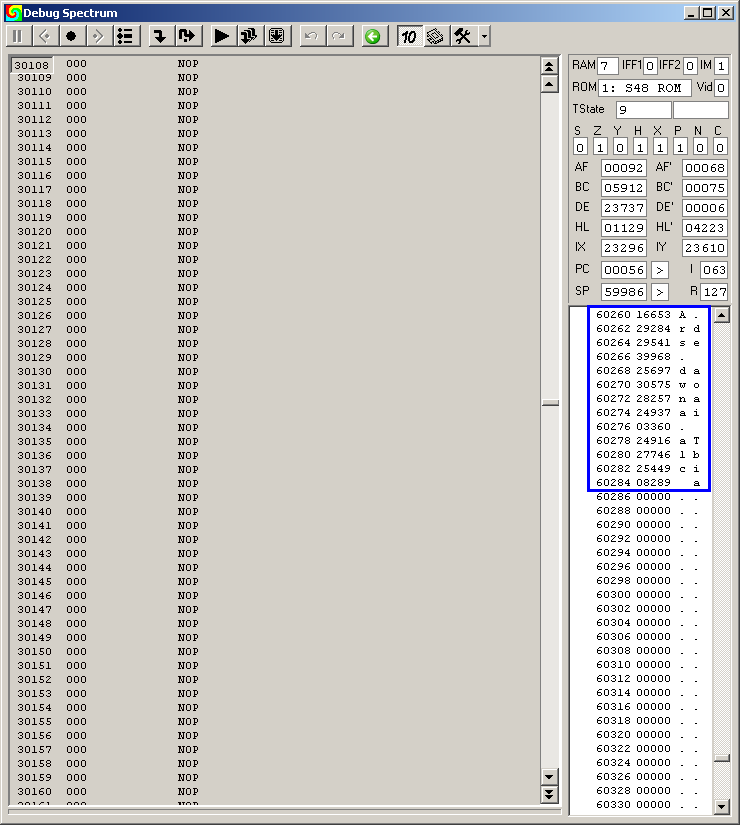Open the breakpoints list icon

pos(125,36)
